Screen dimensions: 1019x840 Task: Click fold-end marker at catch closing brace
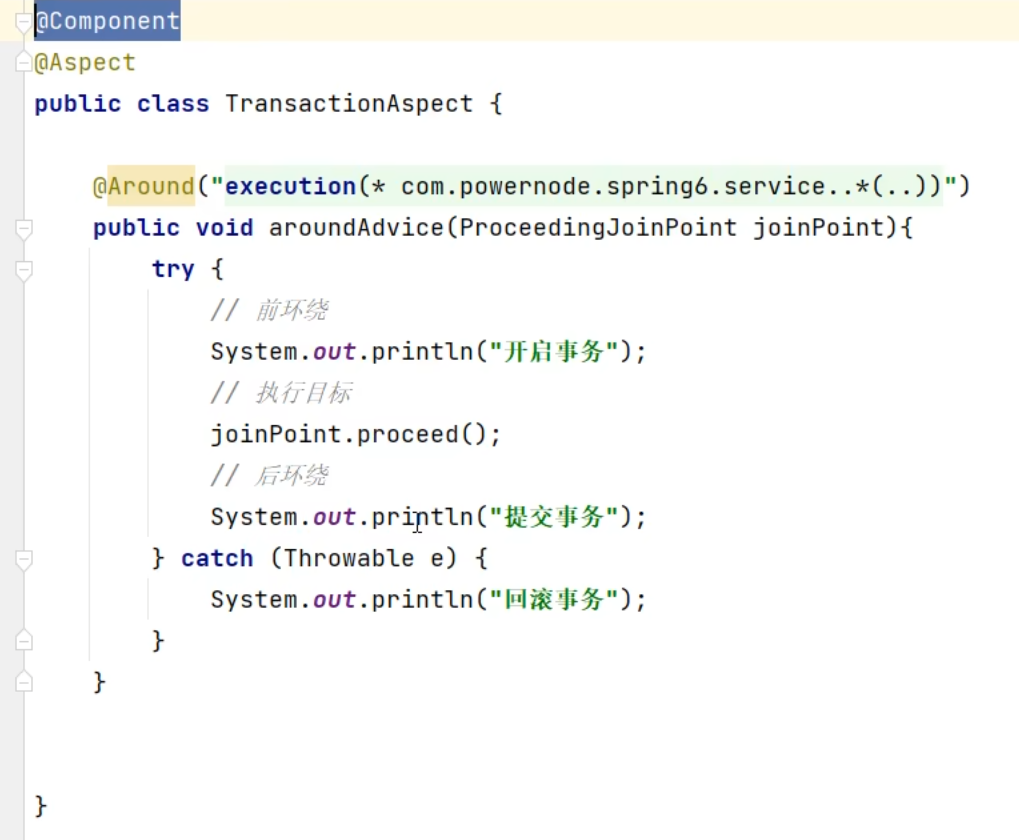[x=23, y=641]
